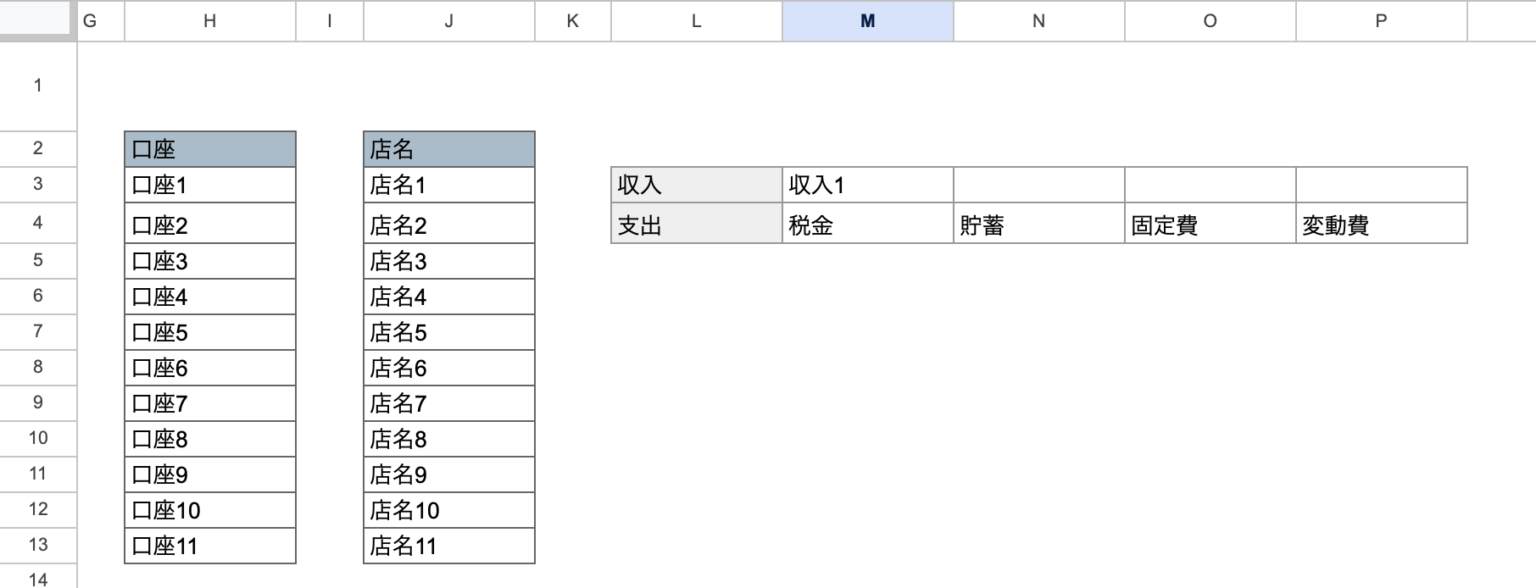
Task: Select the 貯蓄 cell
Action: 1038,225
